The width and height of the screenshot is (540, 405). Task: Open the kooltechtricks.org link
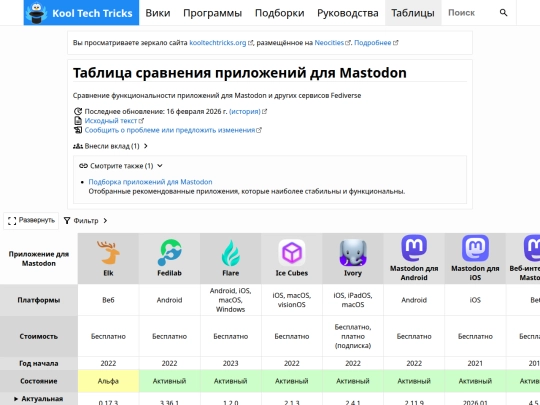(x=218, y=43)
